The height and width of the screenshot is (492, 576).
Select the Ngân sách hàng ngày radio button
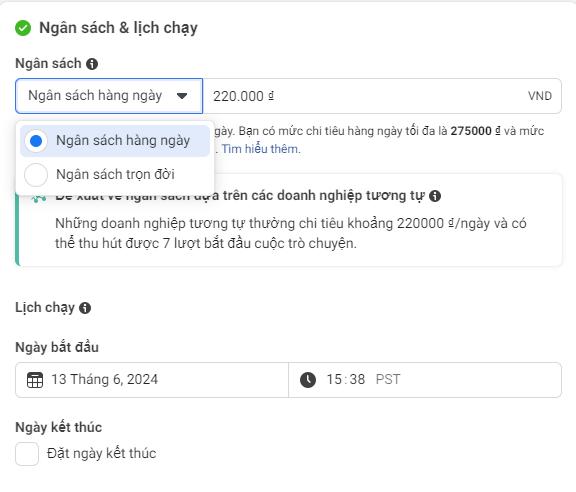pyautogui.click(x=36, y=141)
